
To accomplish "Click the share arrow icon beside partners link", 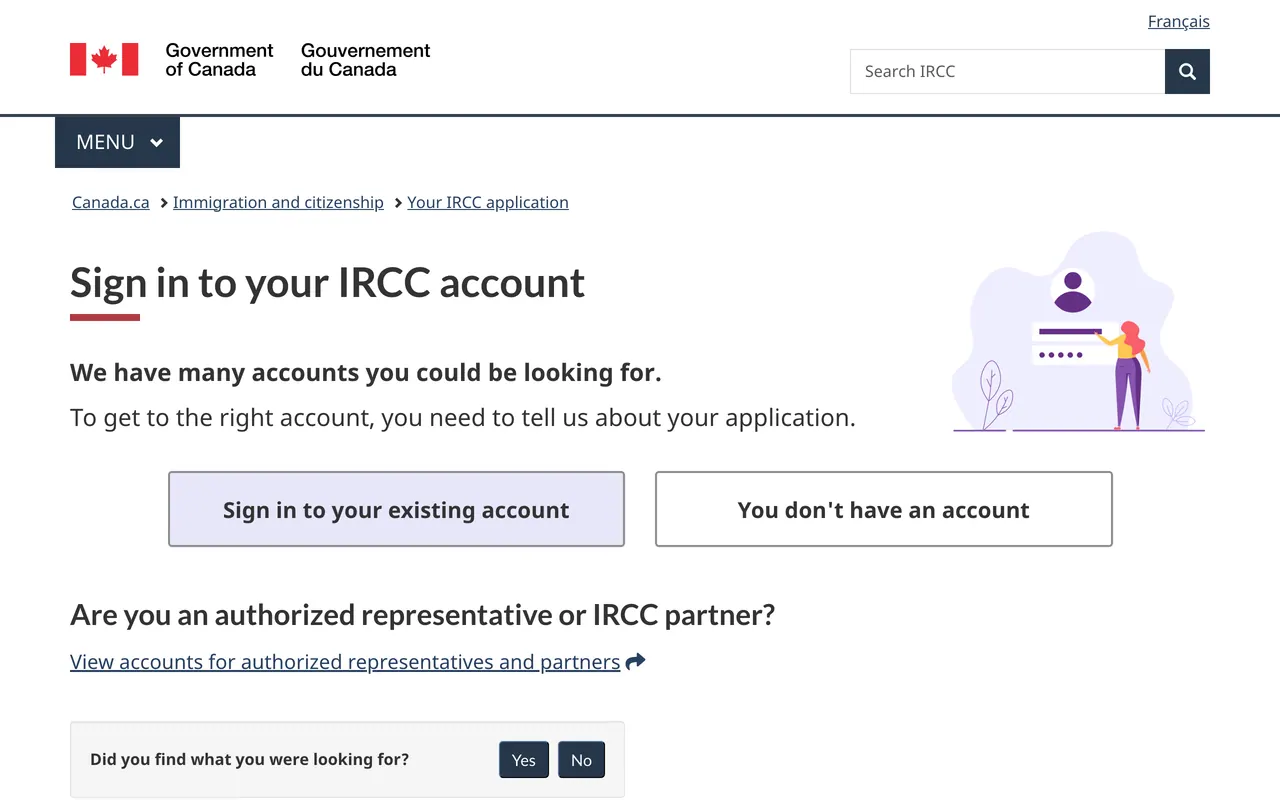I will 635,661.
